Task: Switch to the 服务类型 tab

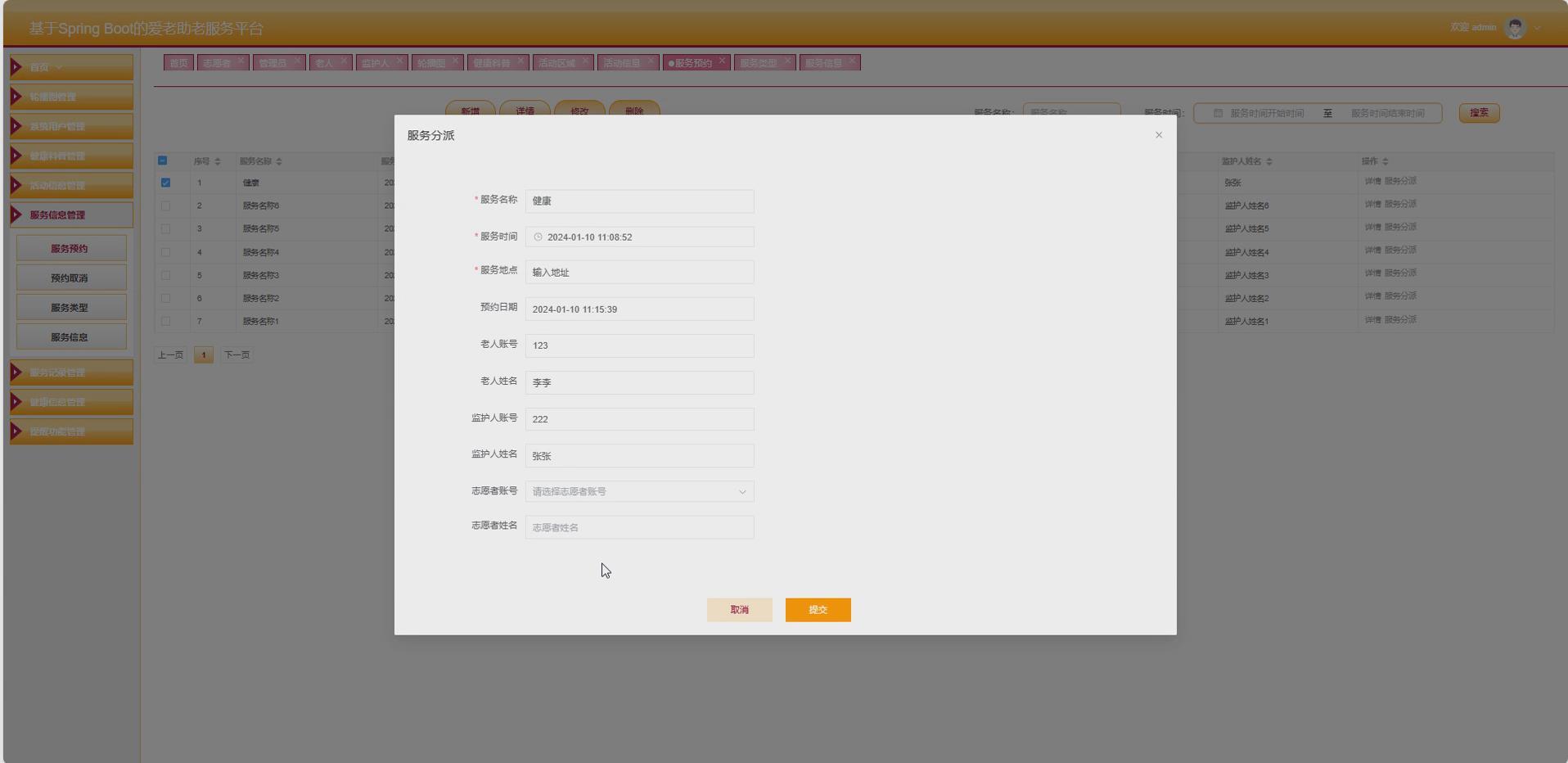Action: tap(759, 61)
